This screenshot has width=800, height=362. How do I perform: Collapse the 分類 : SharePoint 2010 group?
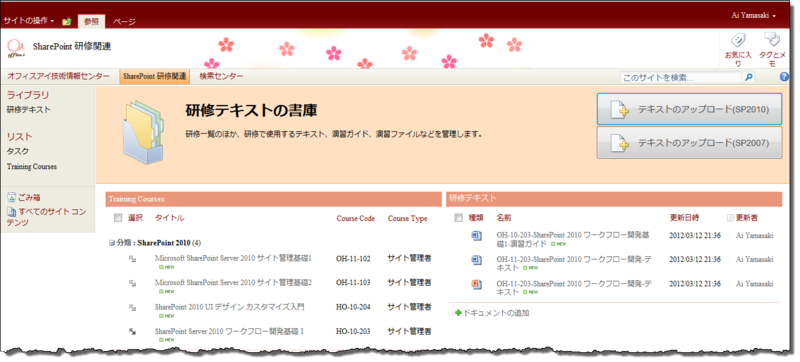[112, 243]
